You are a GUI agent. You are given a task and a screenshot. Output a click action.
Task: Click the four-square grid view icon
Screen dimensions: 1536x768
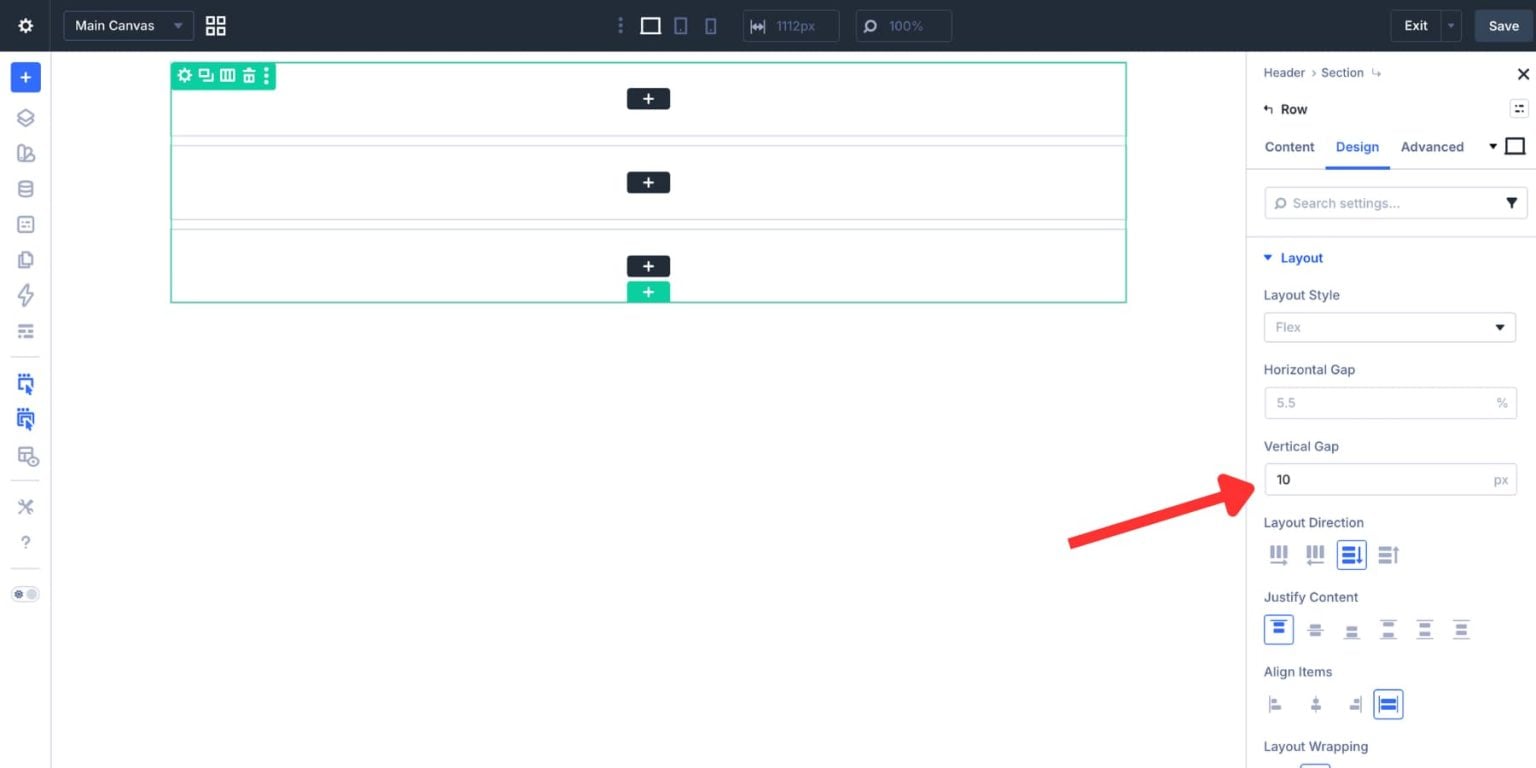click(x=216, y=26)
